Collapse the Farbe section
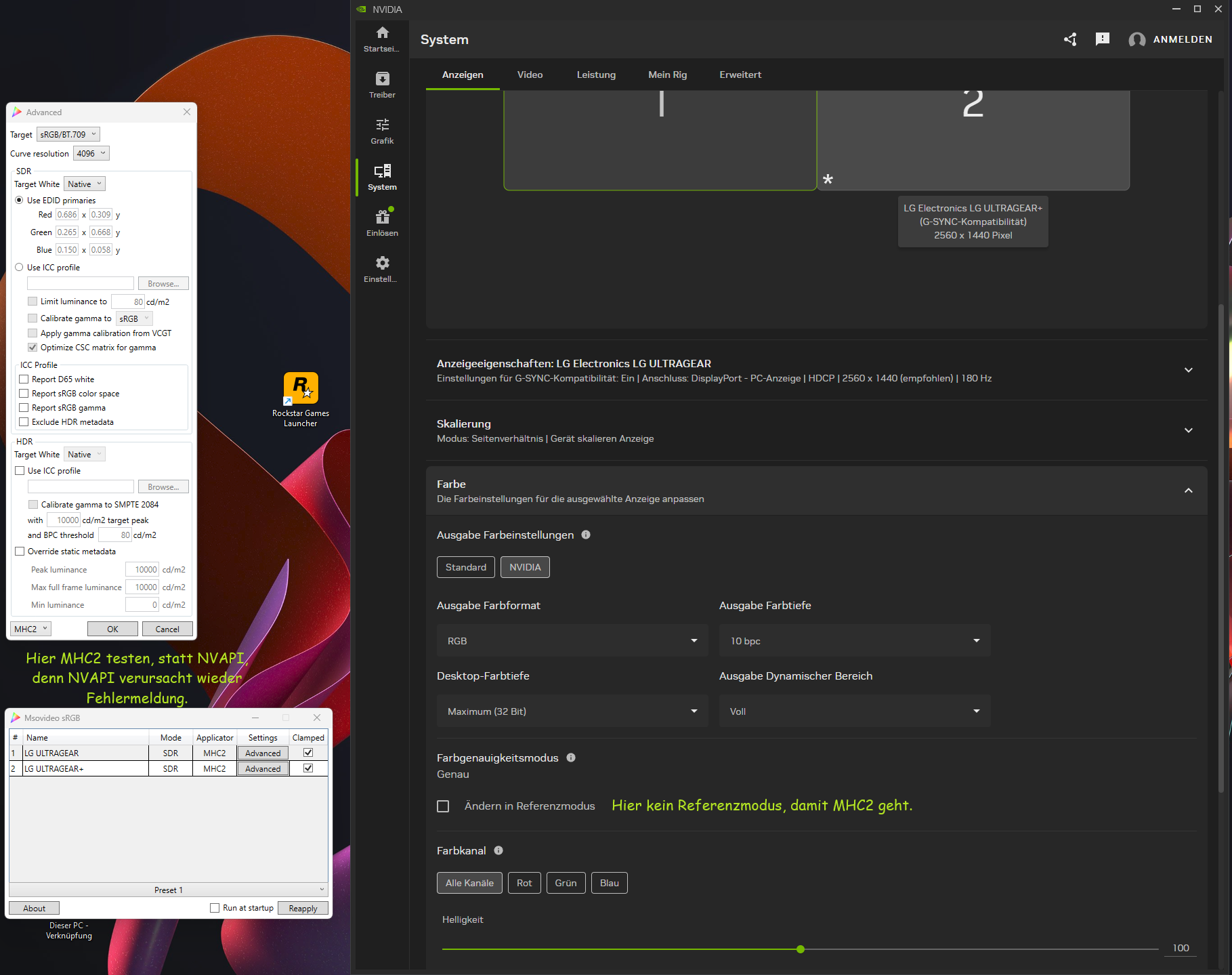 (x=1188, y=491)
